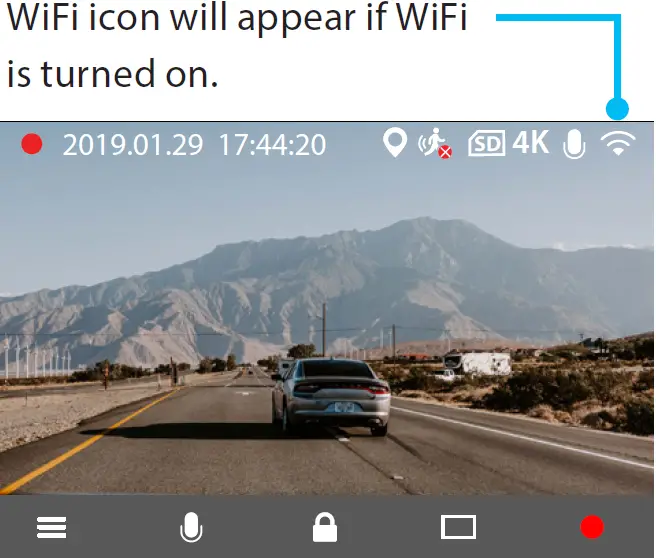Image resolution: width=656 pixels, height=558 pixels.
Task: Tap the rectangle screen view icon
Action: (459, 527)
